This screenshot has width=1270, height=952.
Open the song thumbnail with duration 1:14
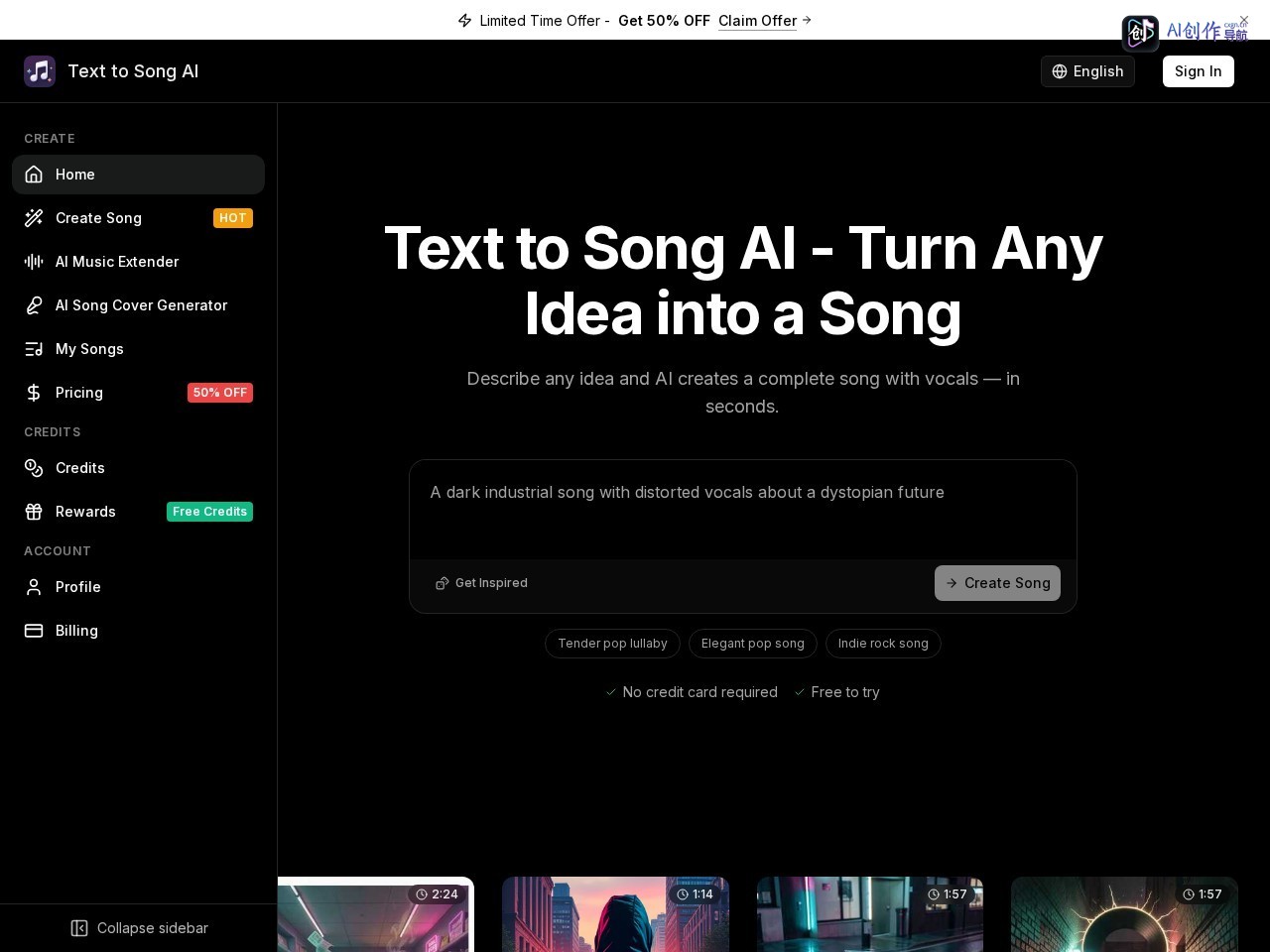tap(615, 914)
